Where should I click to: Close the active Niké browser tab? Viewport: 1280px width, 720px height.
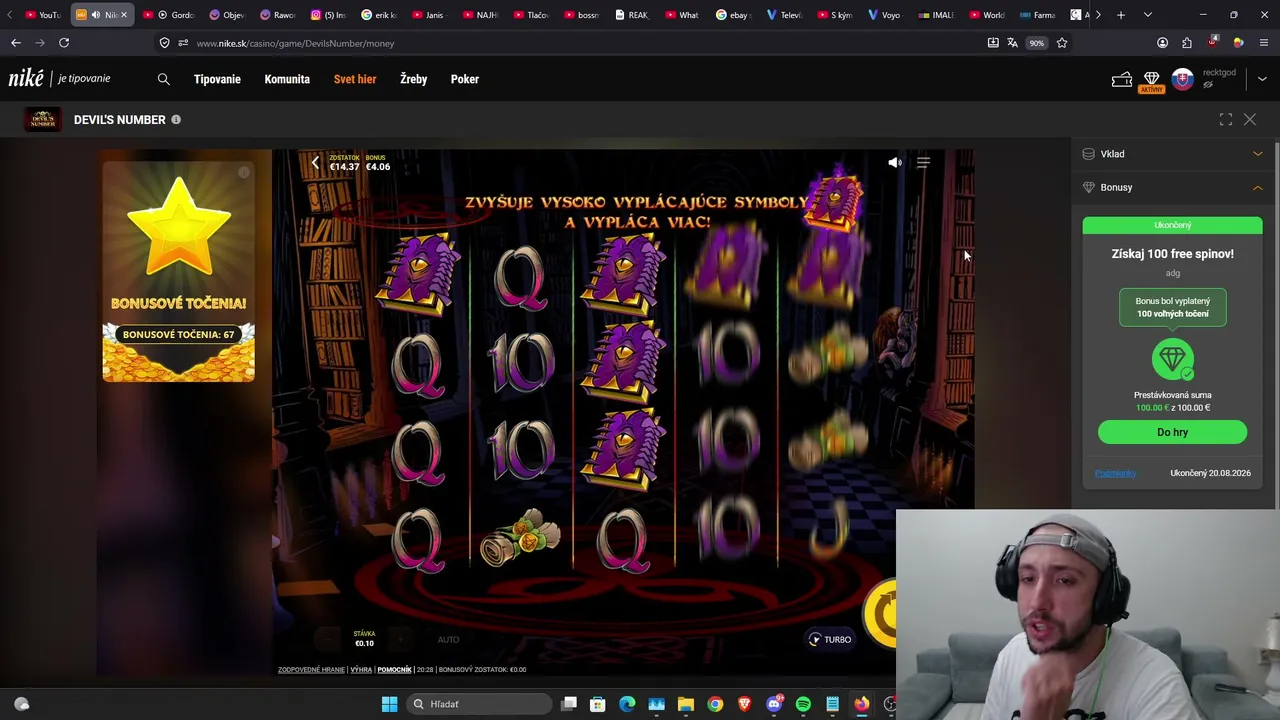coord(124,15)
